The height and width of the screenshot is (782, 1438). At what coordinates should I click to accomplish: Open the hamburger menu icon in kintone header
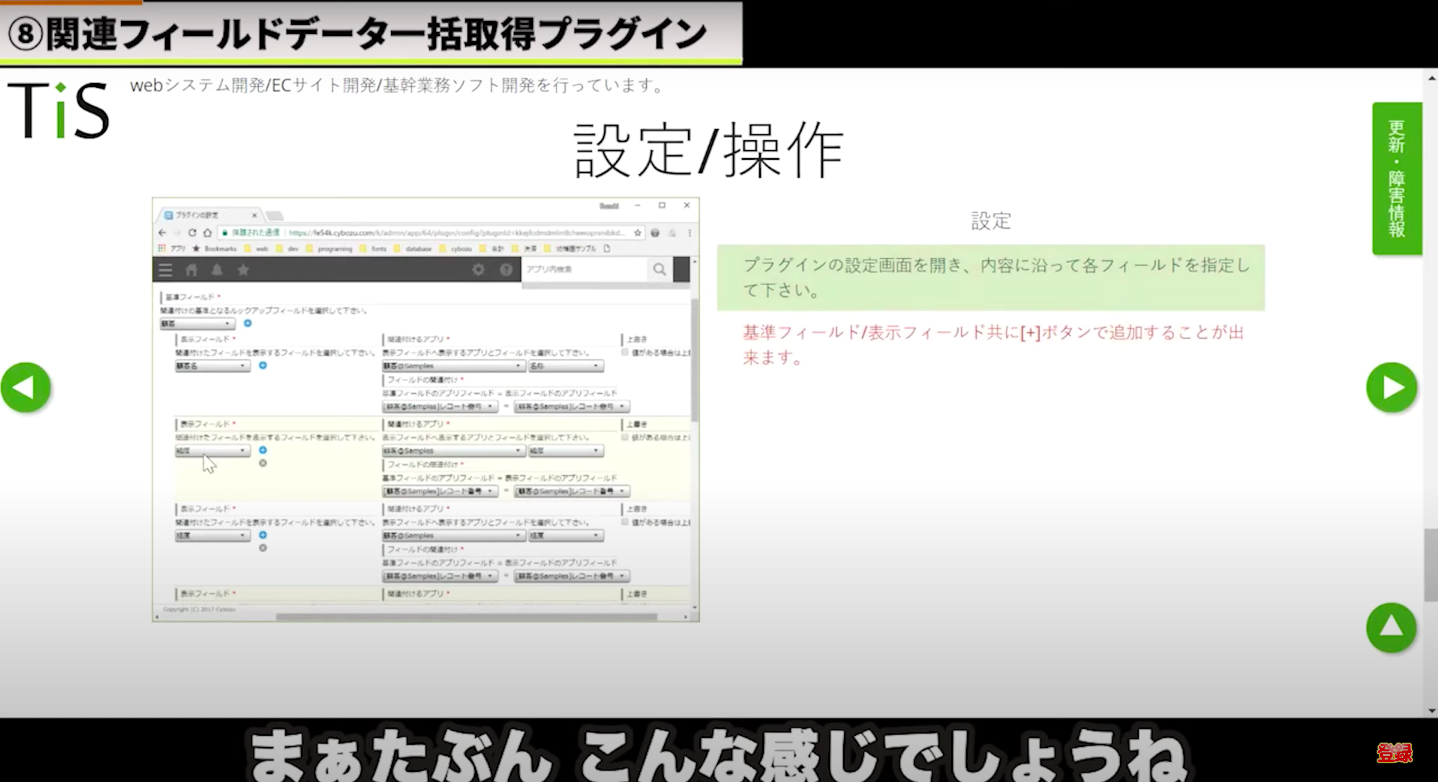pos(165,270)
